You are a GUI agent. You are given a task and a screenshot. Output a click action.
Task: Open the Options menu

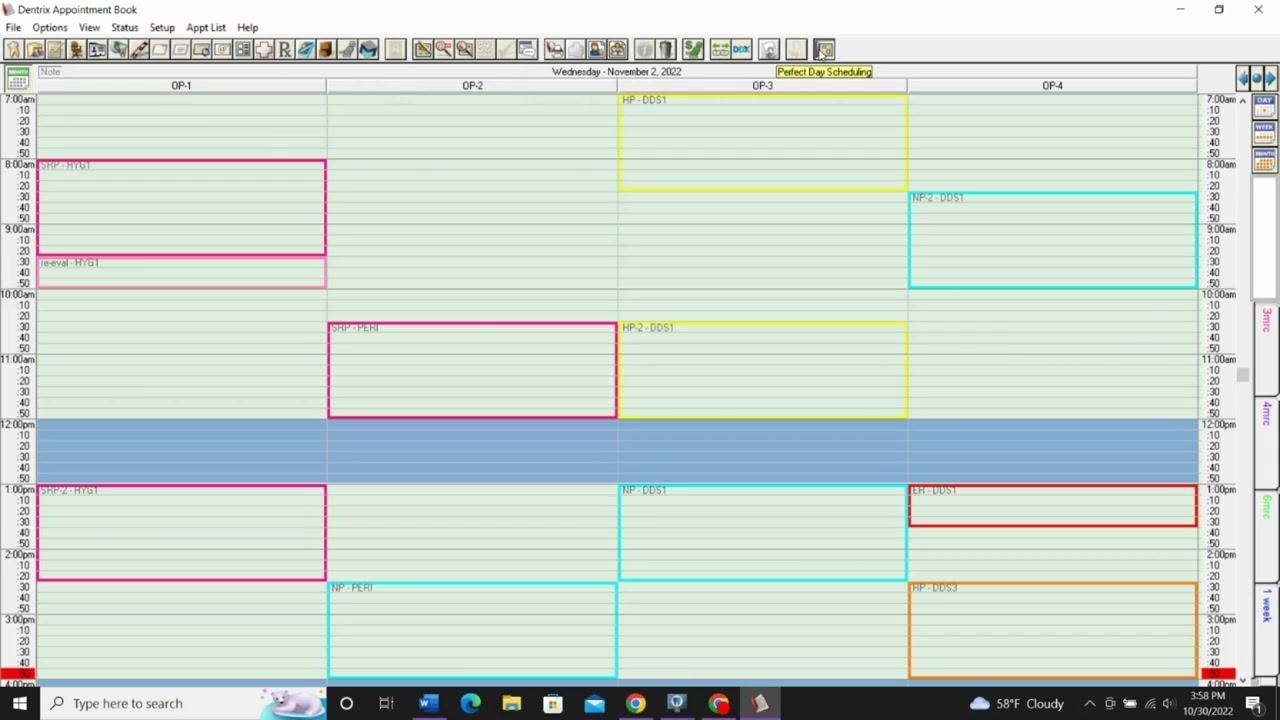point(50,27)
